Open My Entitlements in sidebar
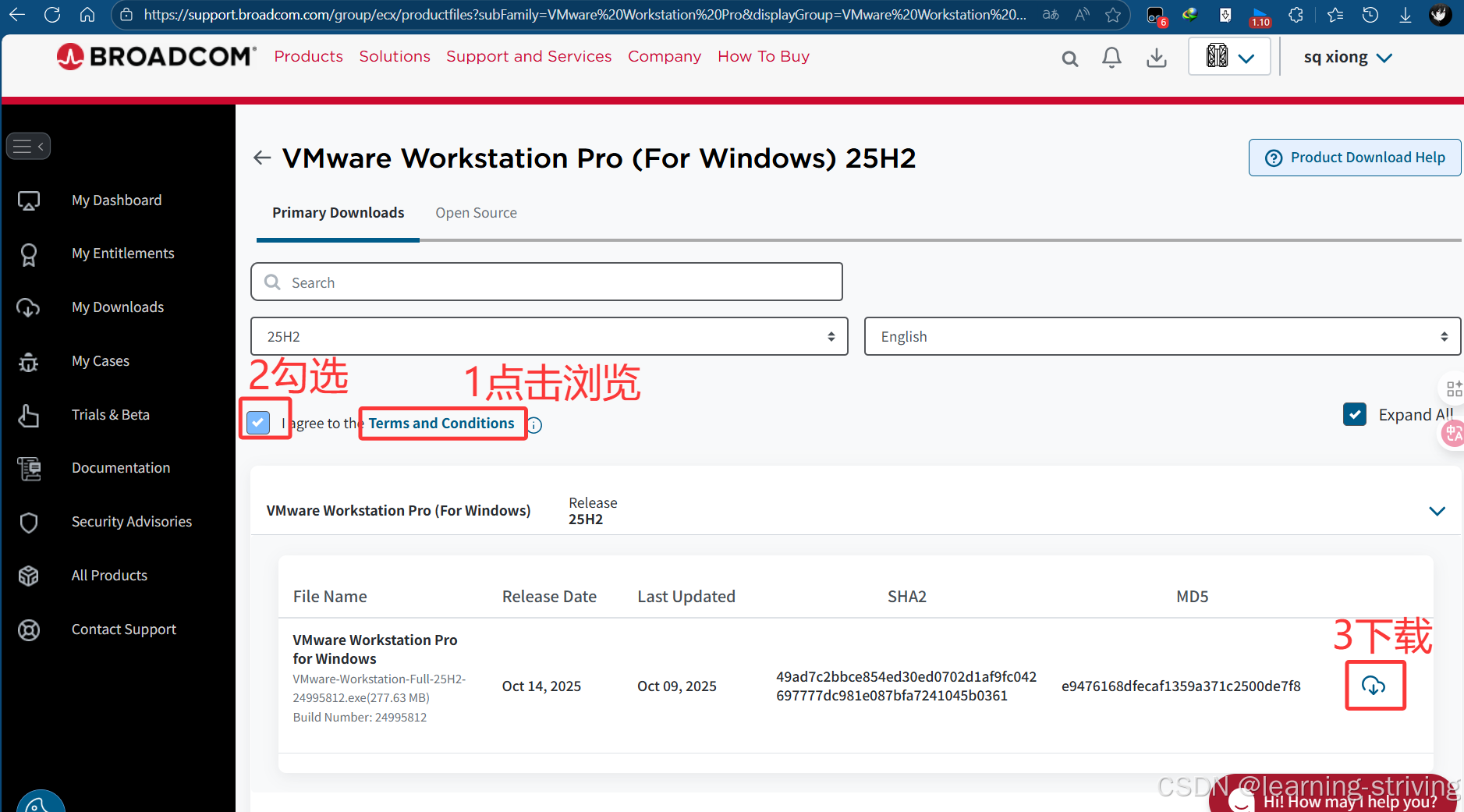 click(x=122, y=254)
